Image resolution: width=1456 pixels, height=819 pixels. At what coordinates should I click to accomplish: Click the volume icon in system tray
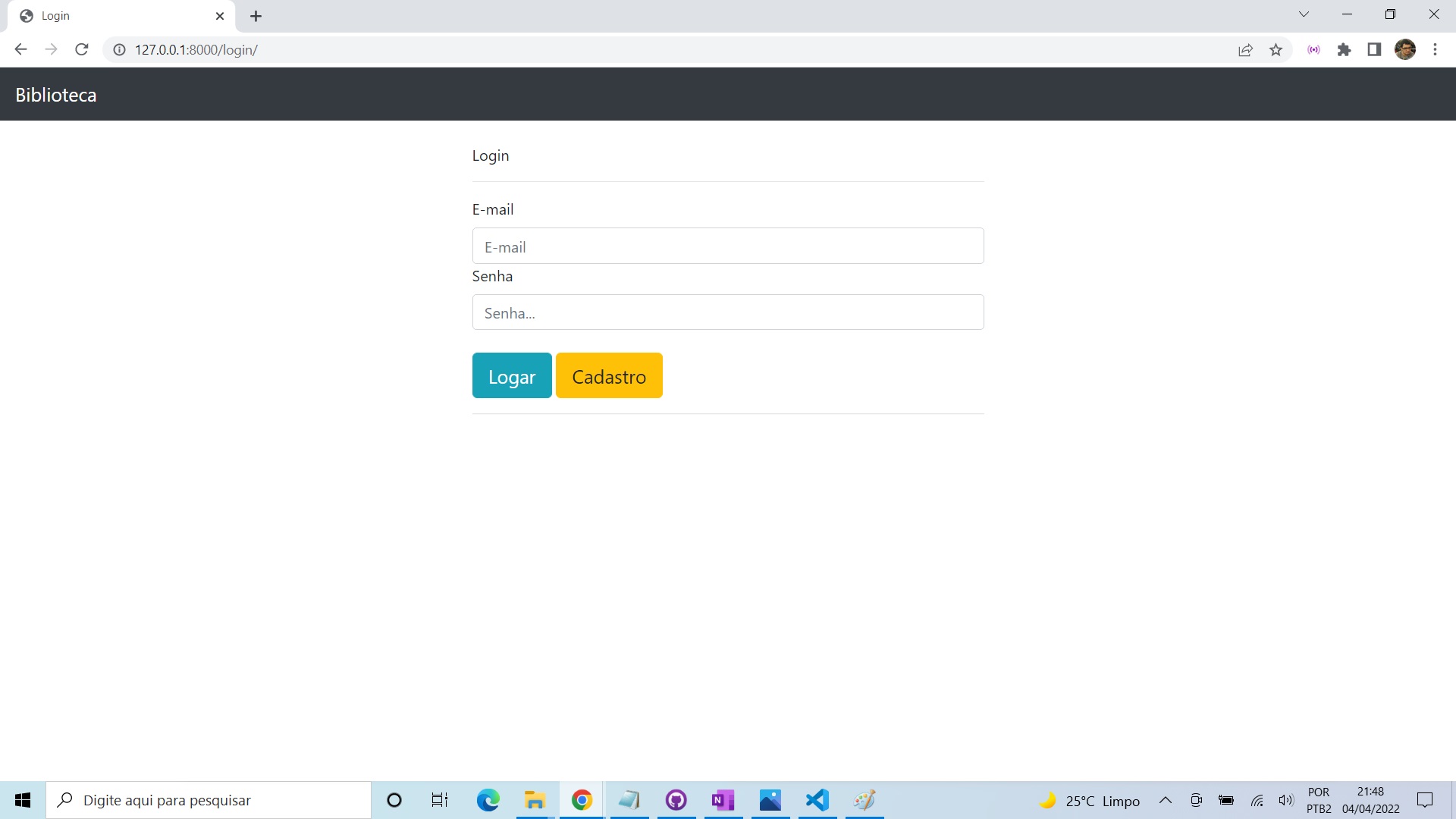[1286, 800]
